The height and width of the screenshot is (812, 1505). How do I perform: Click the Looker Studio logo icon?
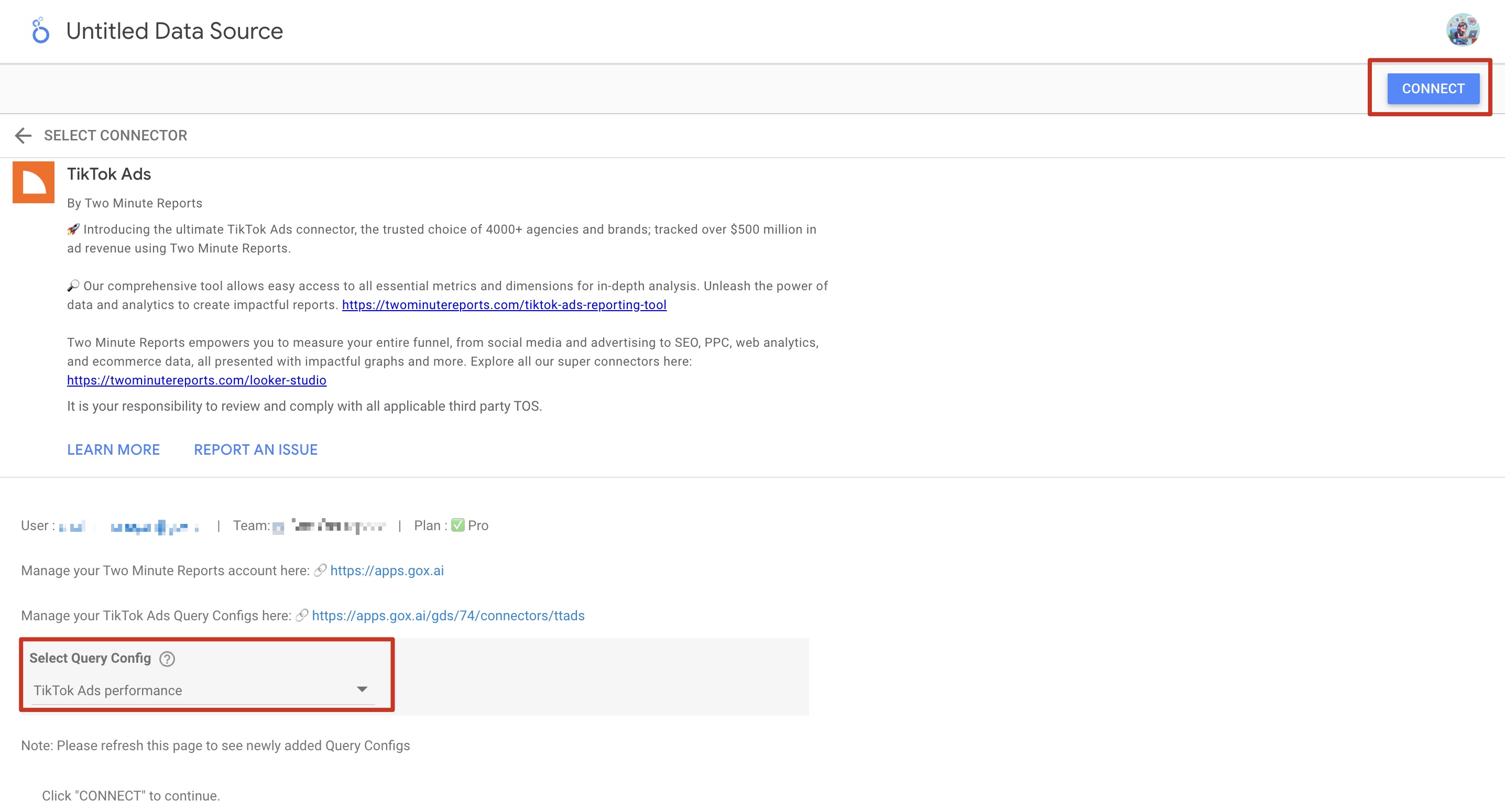(x=40, y=30)
